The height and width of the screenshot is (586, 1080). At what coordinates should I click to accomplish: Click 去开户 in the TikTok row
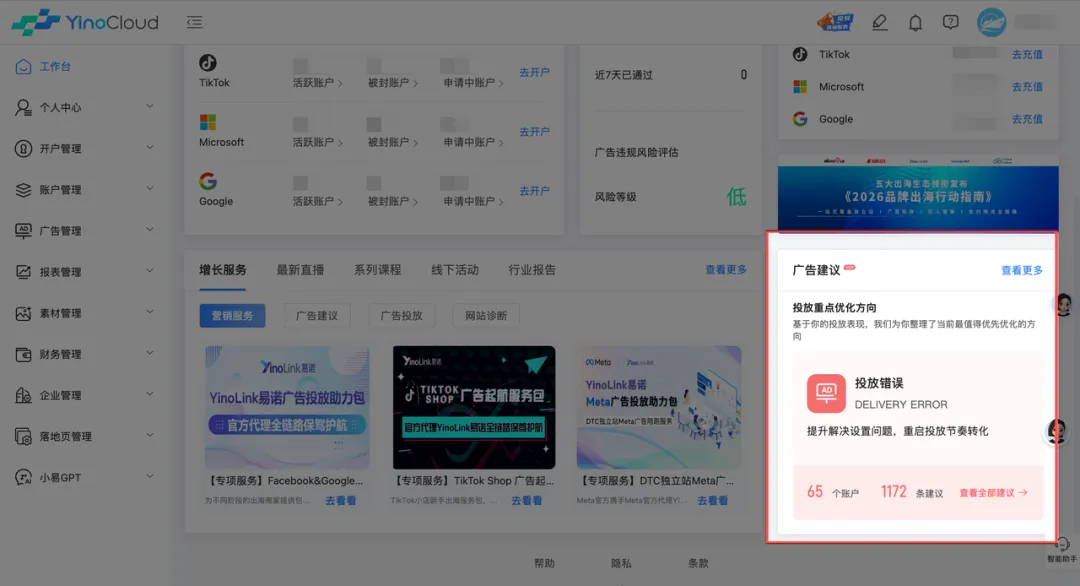click(534, 72)
